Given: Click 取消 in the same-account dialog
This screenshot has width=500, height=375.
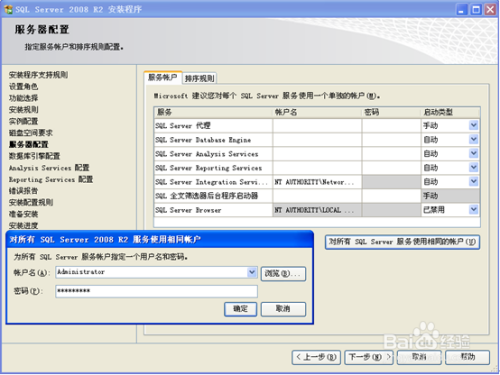Looking at the screenshot, I should tap(283, 309).
